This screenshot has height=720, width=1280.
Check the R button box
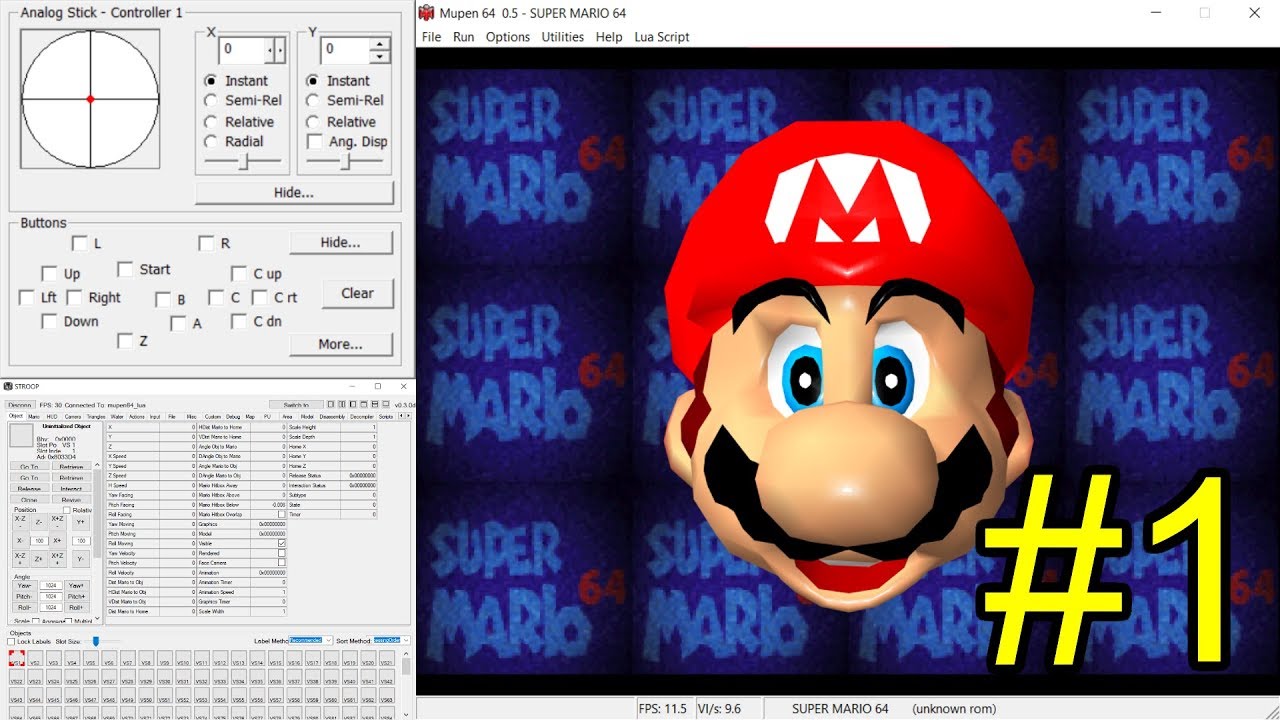[206, 243]
